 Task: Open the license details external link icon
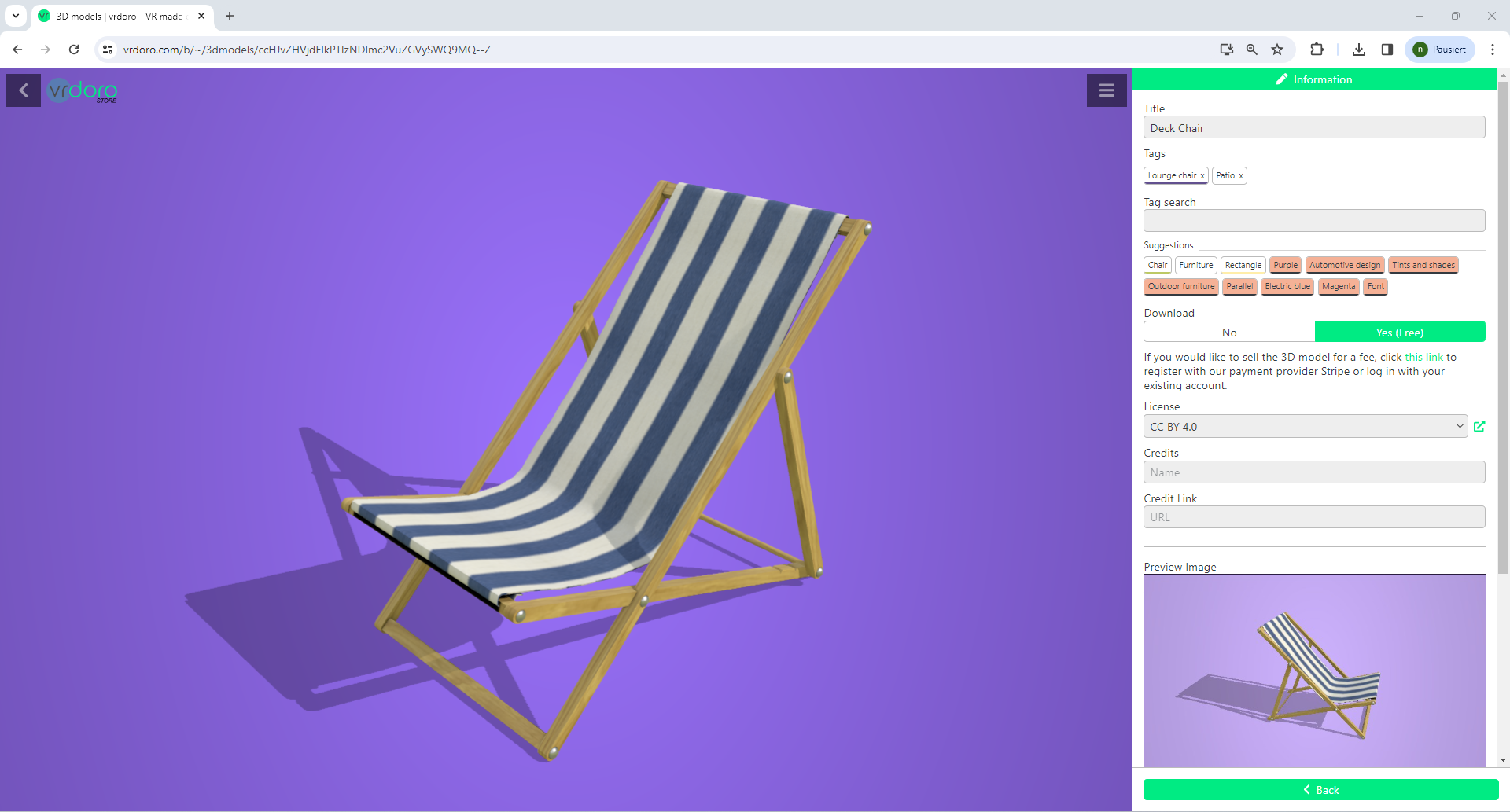click(1479, 426)
